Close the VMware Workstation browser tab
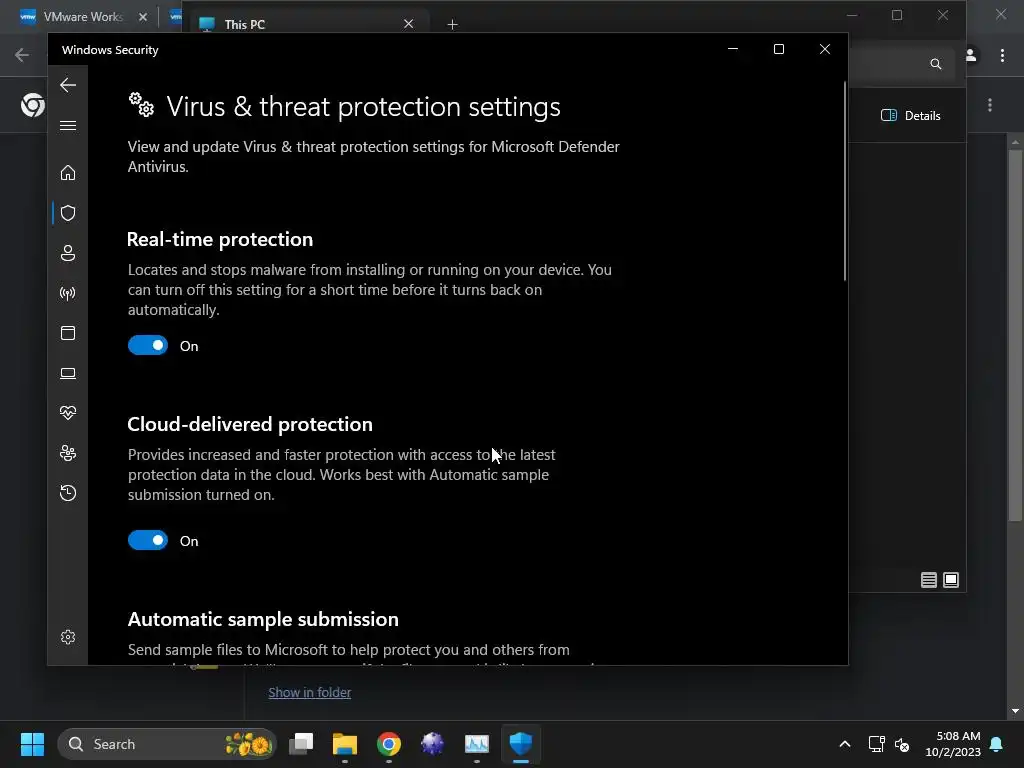1024x768 pixels. tap(143, 17)
